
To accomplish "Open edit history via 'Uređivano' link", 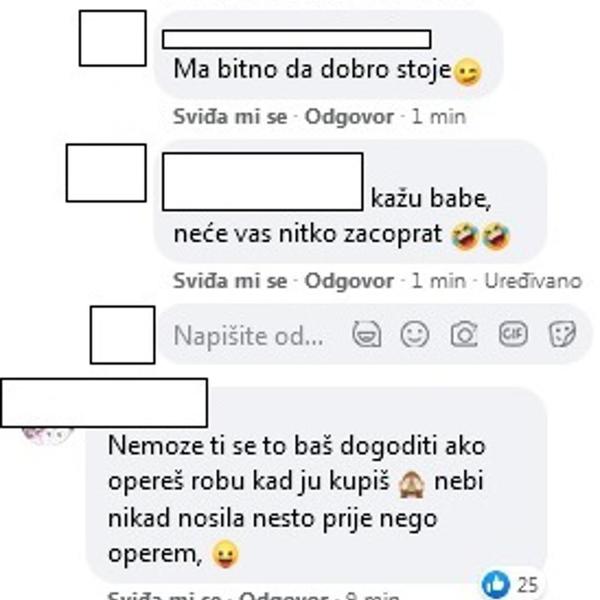I will coord(533,281).
